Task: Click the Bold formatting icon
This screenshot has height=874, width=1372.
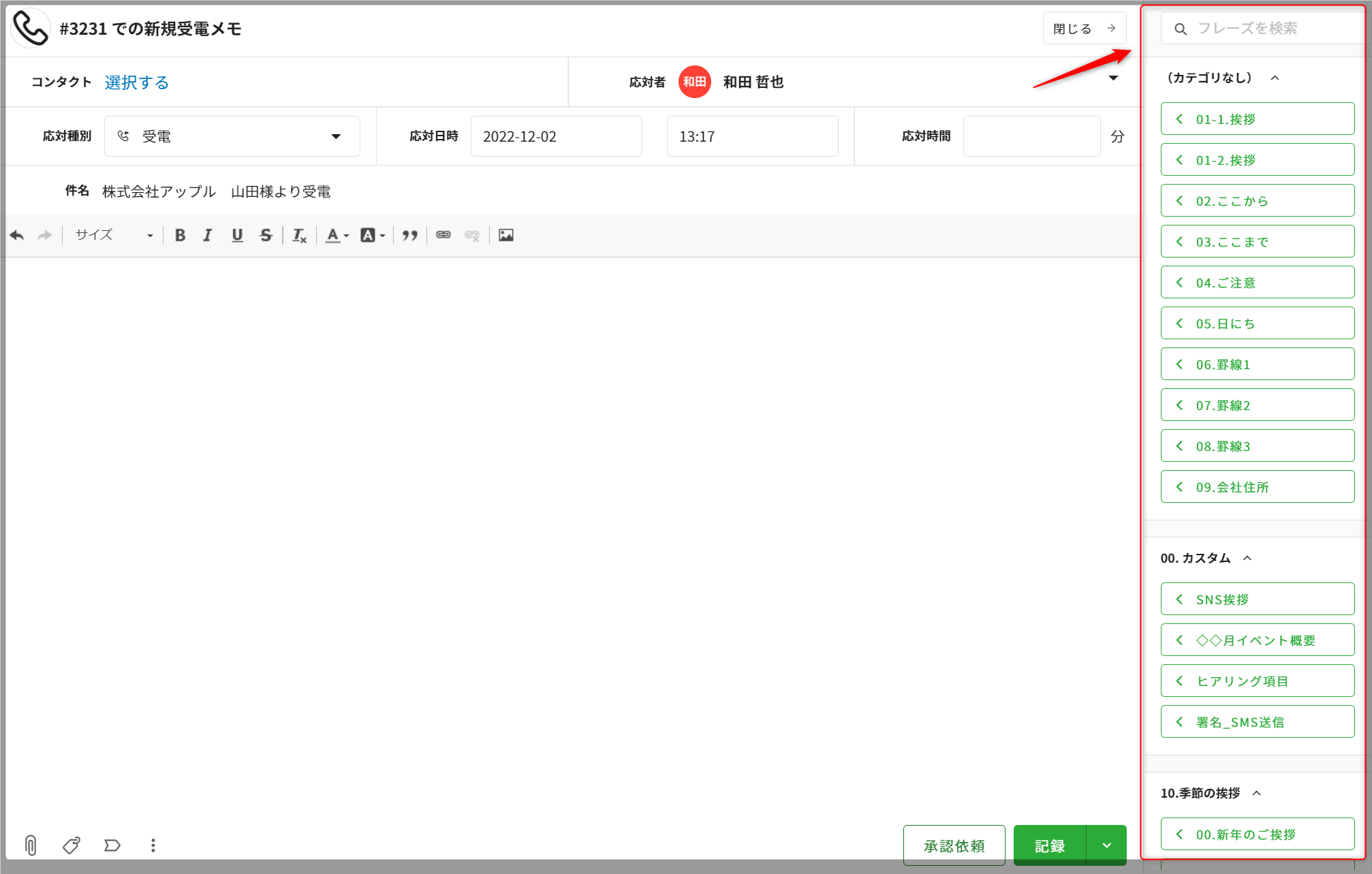Action: 180,235
